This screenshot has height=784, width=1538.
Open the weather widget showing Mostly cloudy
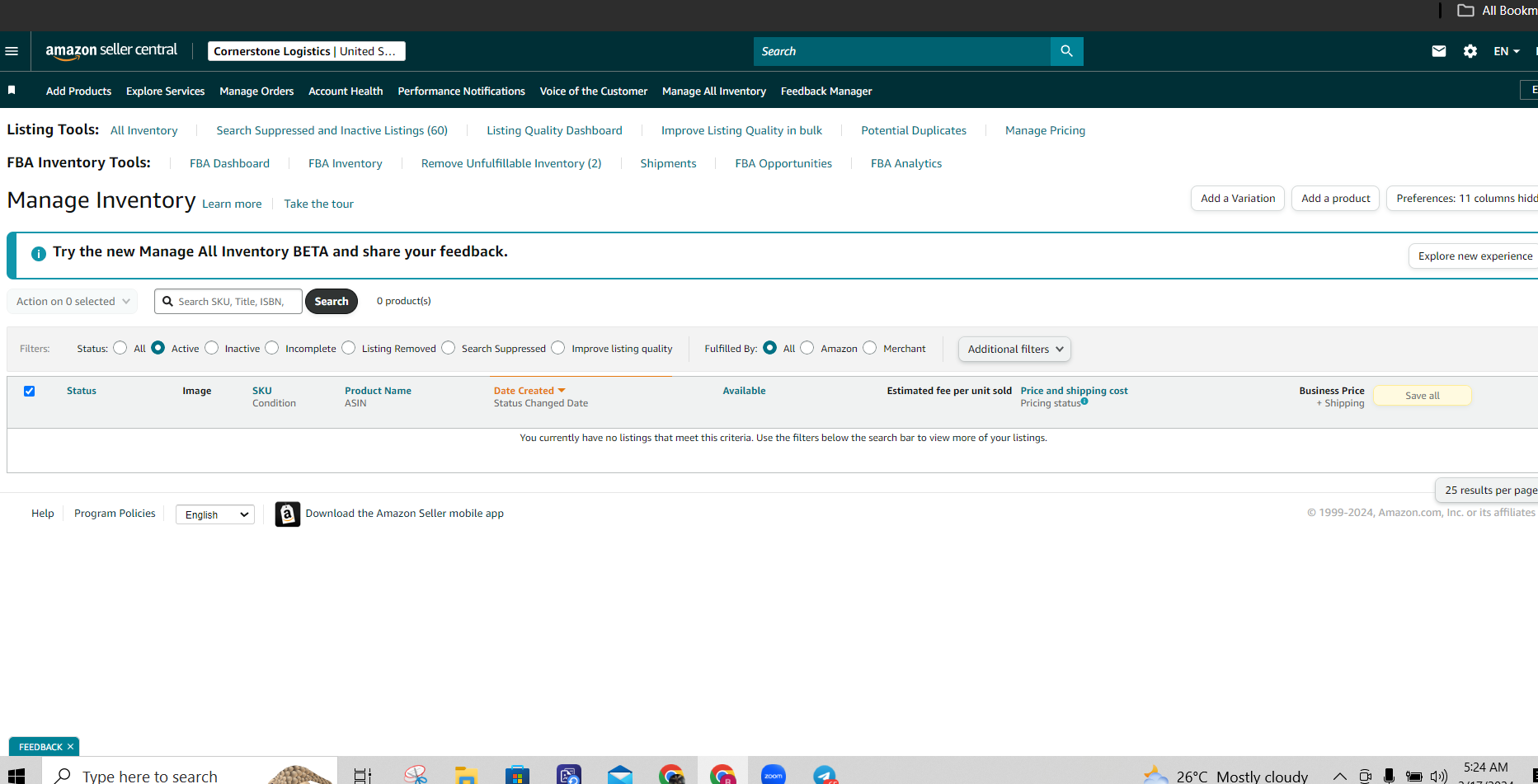(x=1225, y=777)
